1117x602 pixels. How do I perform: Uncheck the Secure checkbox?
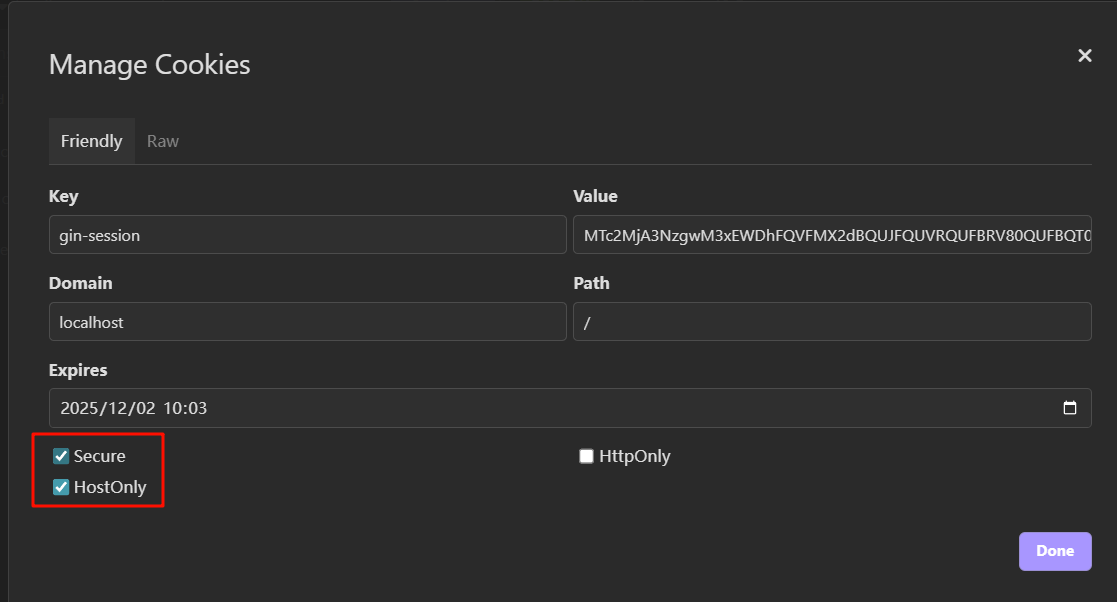(x=61, y=457)
